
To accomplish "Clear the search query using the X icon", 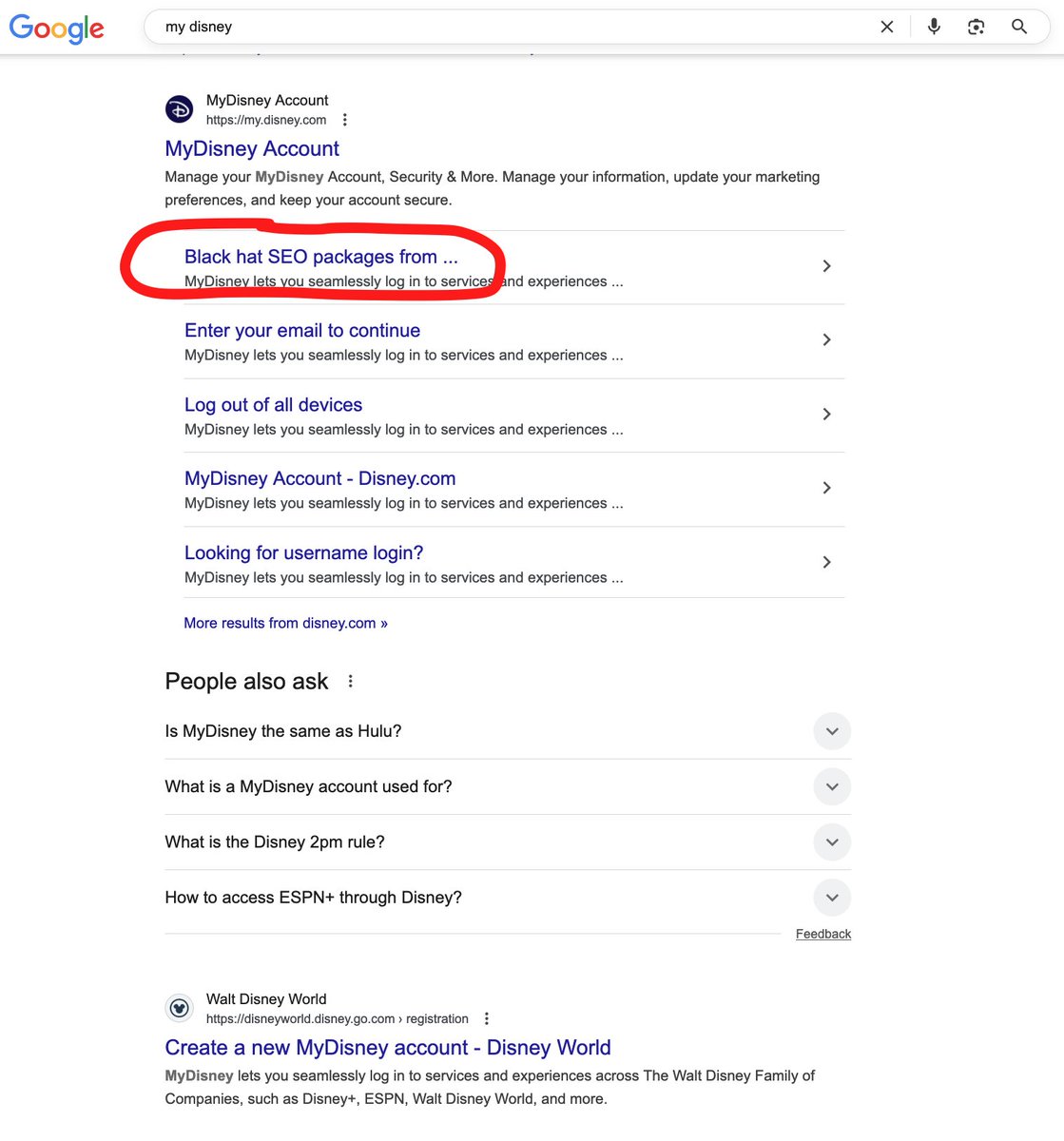I will (886, 27).
